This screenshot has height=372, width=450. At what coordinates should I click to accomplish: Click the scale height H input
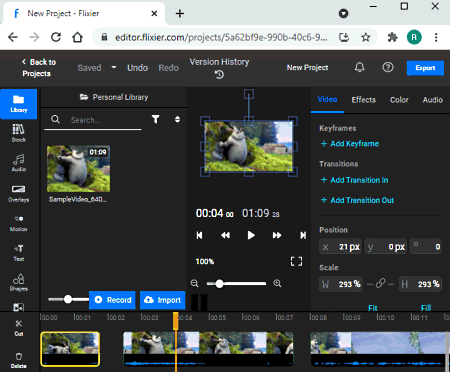pos(420,284)
